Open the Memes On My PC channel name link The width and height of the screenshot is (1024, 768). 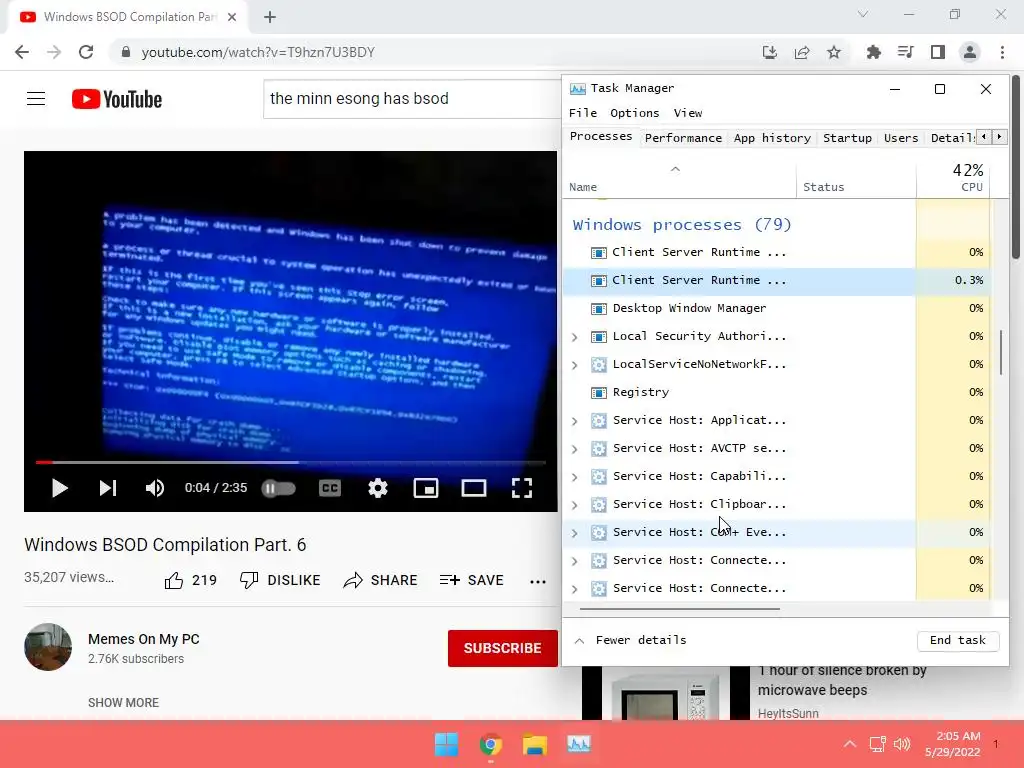click(144, 639)
